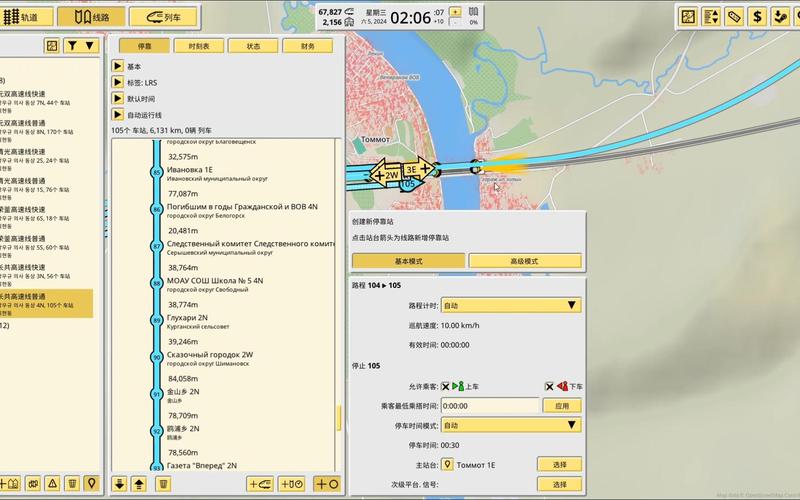
Task: Add a timed schedule entry with clock icon
Action: pos(291,484)
